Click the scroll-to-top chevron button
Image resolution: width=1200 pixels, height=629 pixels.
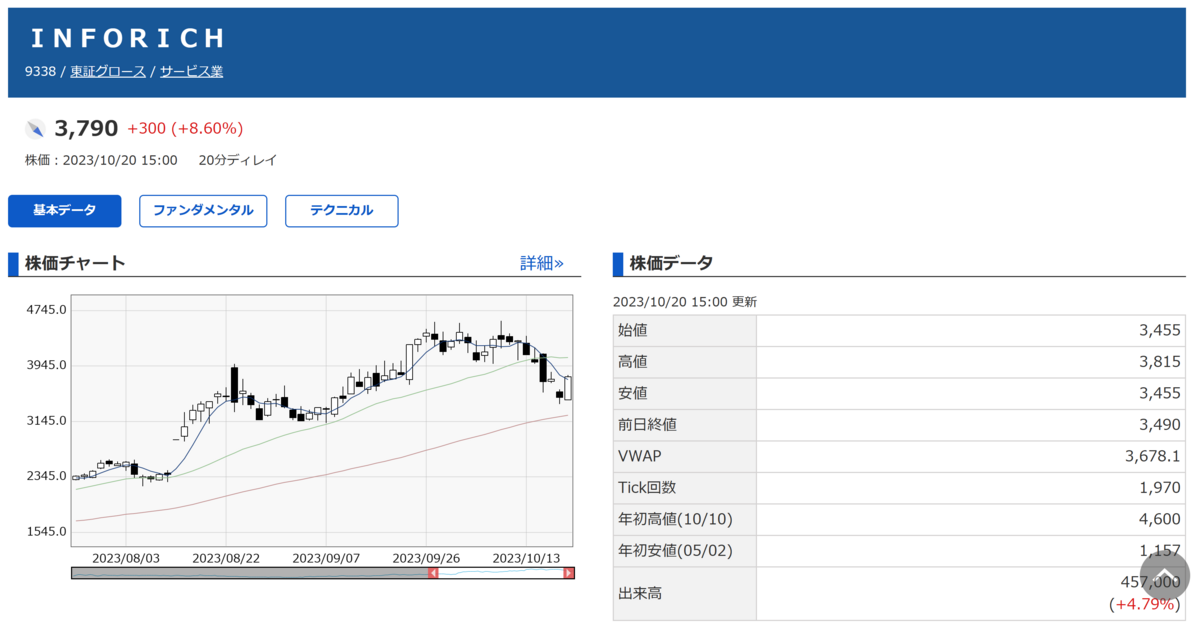click(1165, 573)
